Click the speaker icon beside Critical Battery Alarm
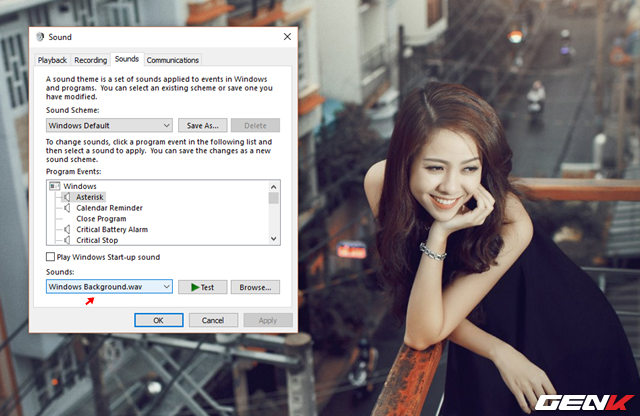This screenshot has width=640, height=416. (x=67, y=229)
